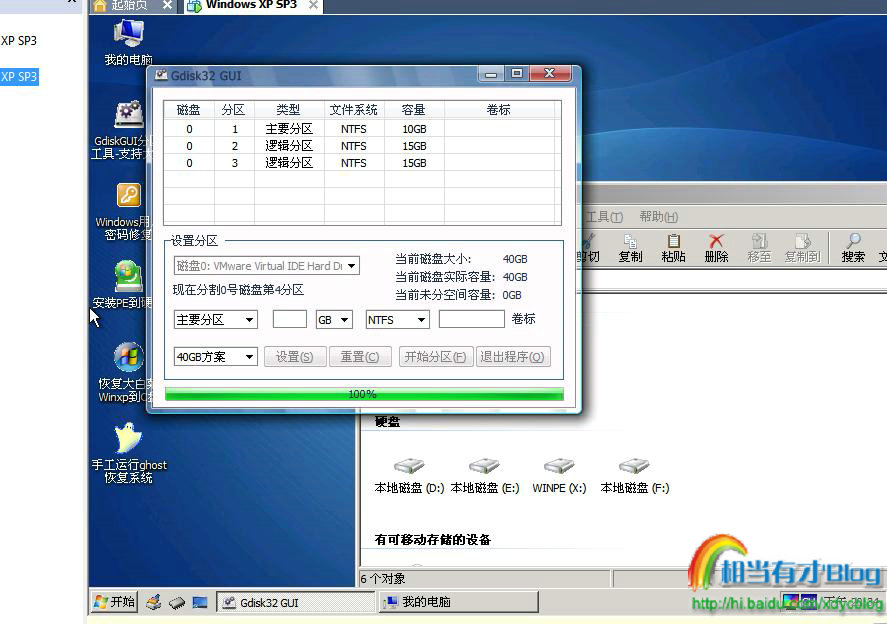Click the partition size input field

(x=290, y=319)
